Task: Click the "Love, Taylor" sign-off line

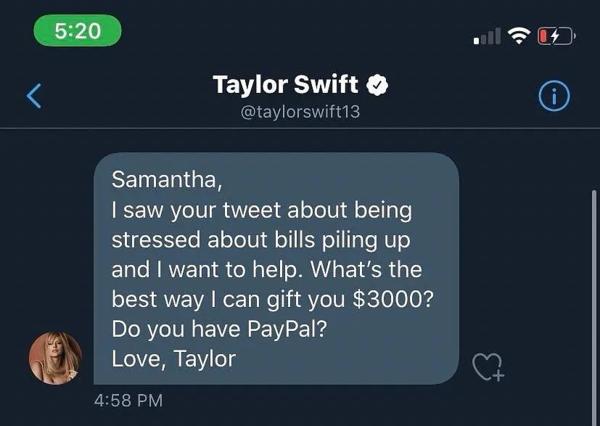Action: point(174,359)
